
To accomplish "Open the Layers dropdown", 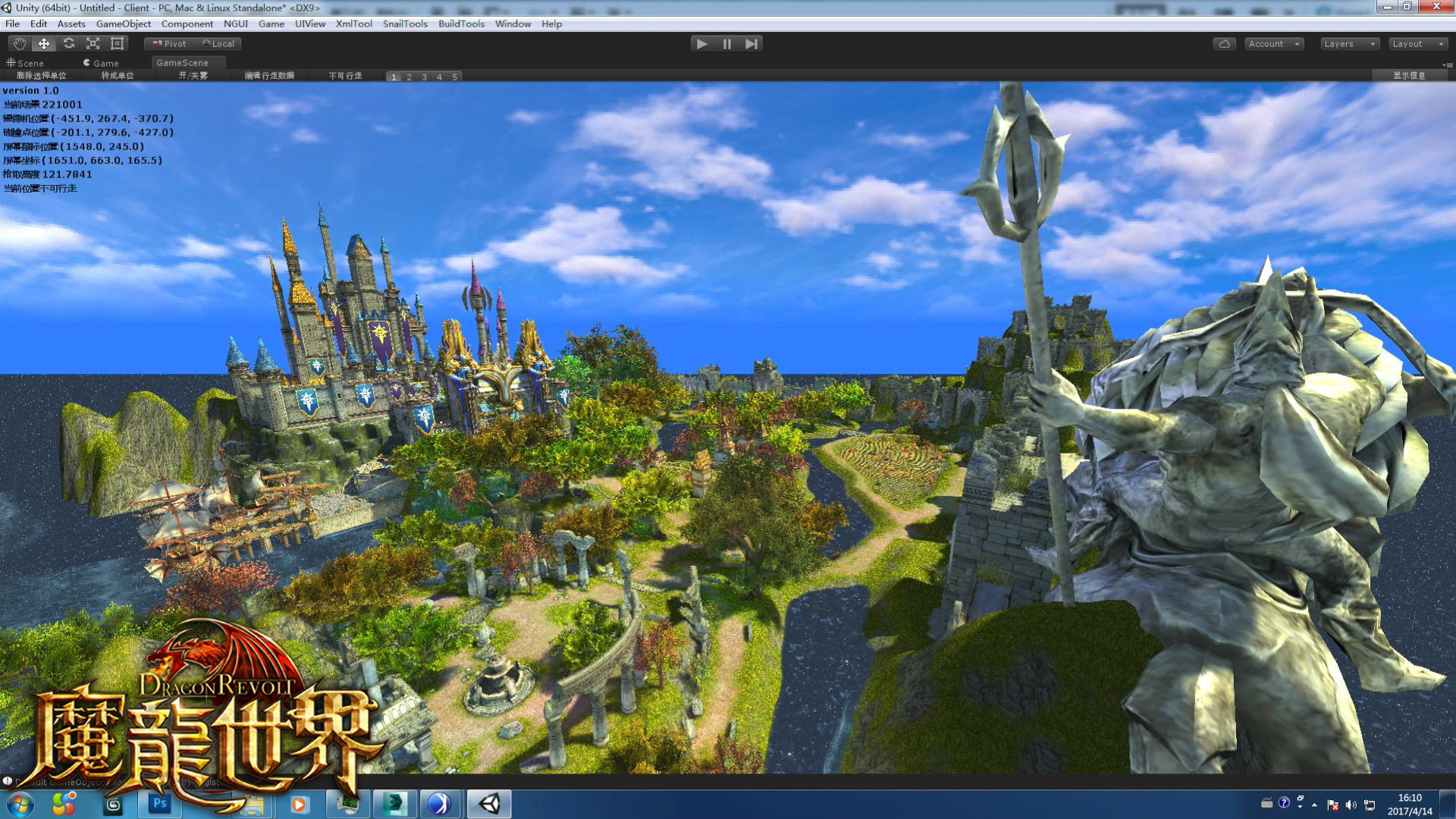I will click(x=1348, y=44).
